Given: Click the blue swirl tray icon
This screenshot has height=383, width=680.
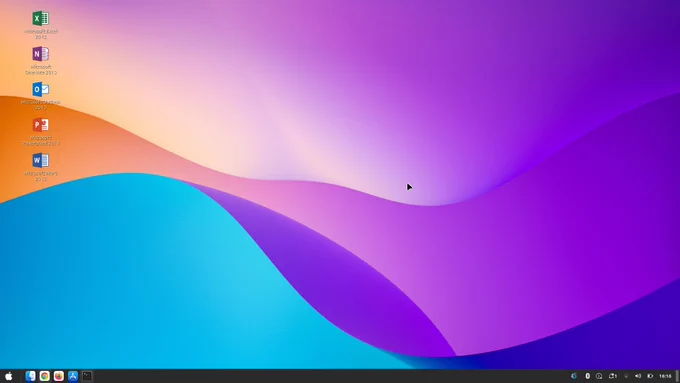Looking at the screenshot, I should (574, 376).
